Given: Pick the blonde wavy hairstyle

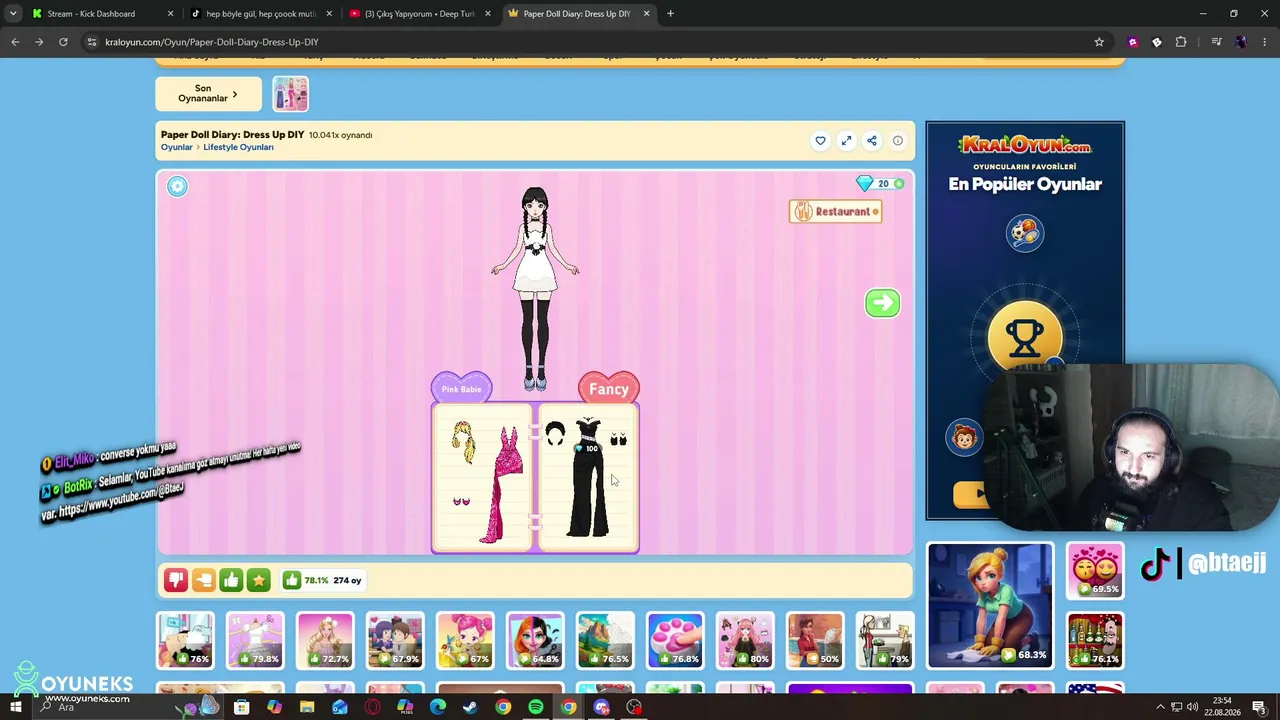Looking at the screenshot, I should coord(462,442).
